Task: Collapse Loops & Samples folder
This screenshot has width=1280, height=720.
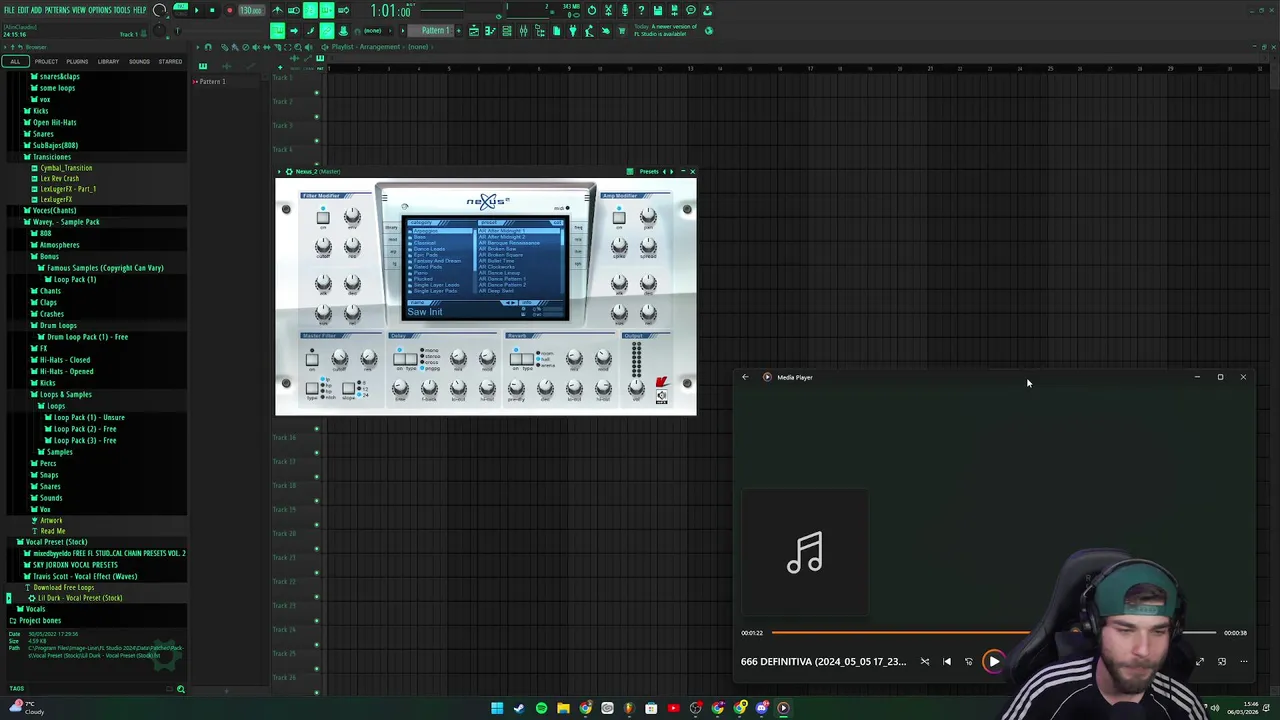Action: 65,394
